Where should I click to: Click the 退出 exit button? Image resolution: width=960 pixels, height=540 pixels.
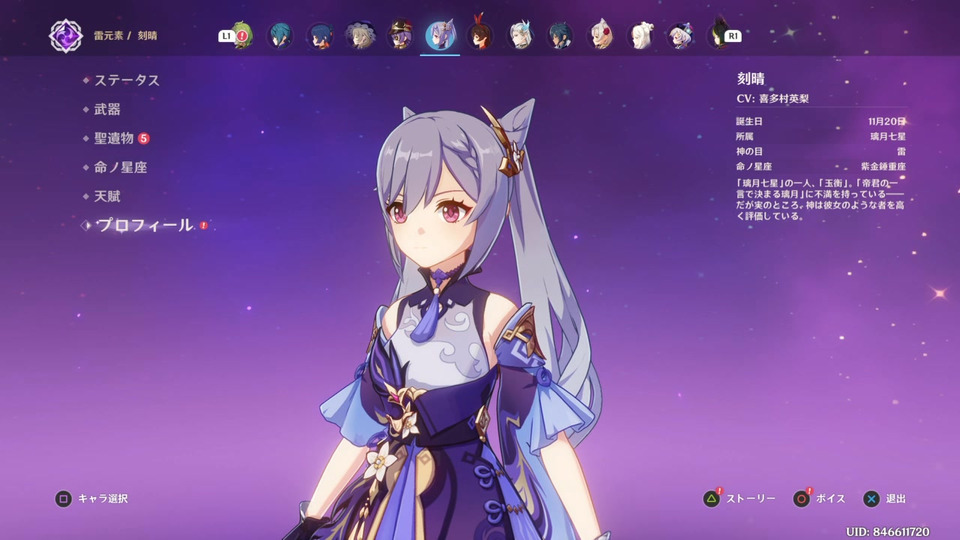896,499
